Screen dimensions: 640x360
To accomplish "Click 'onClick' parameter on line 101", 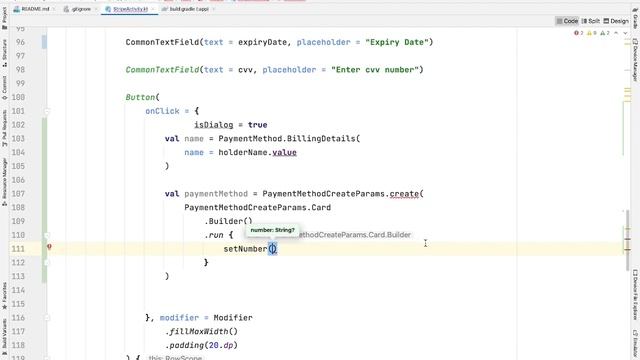I will point(162,111).
